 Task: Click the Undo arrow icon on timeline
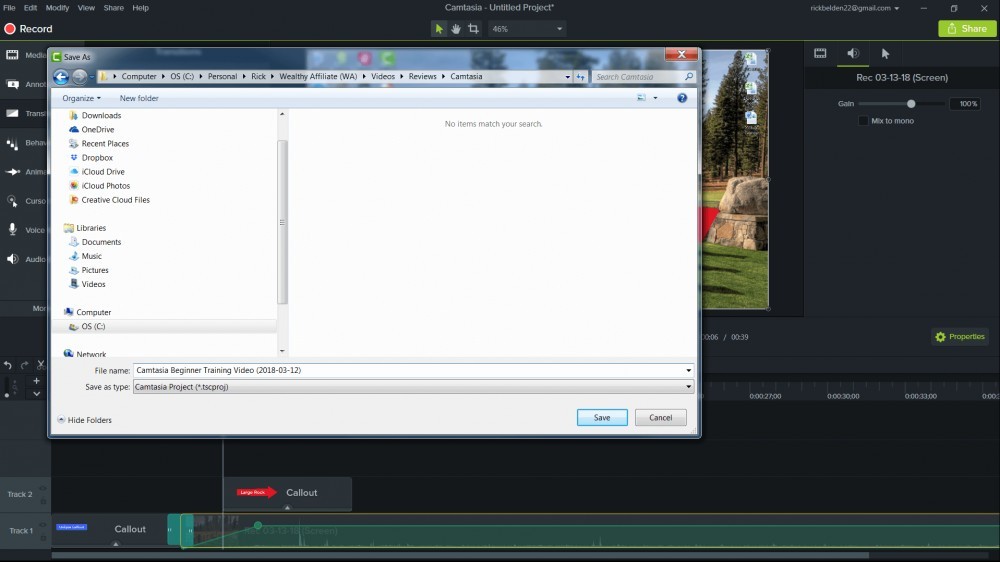[x=8, y=365]
